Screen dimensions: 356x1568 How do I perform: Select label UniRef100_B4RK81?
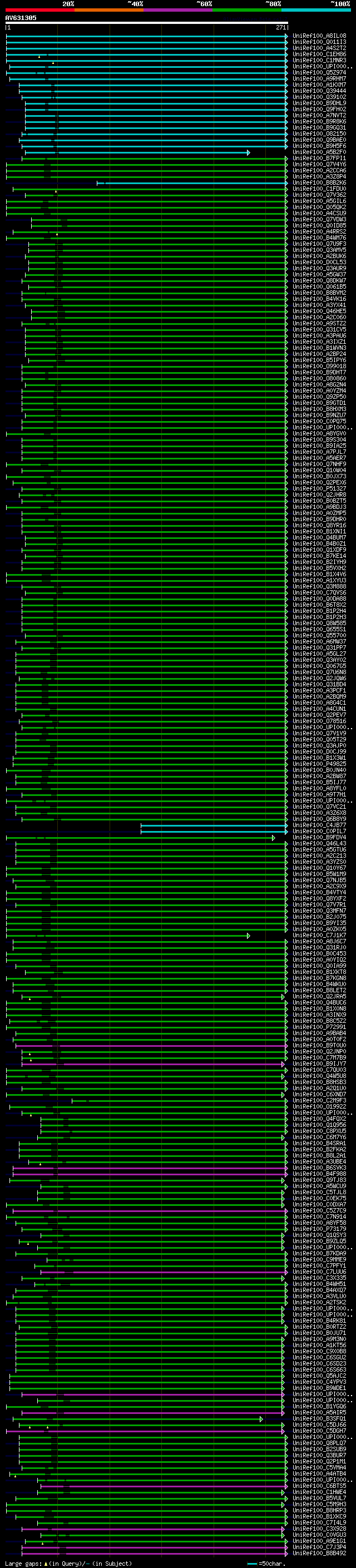click(319, 1321)
